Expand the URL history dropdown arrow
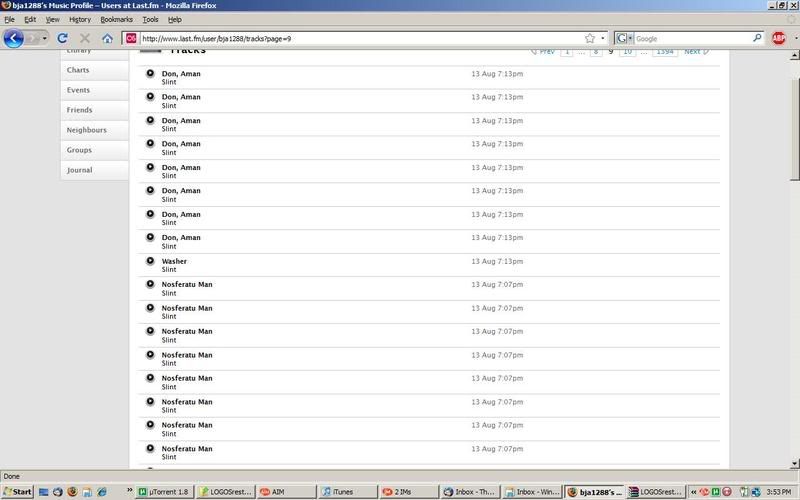Viewport: 800px width, 500px height. click(603, 38)
